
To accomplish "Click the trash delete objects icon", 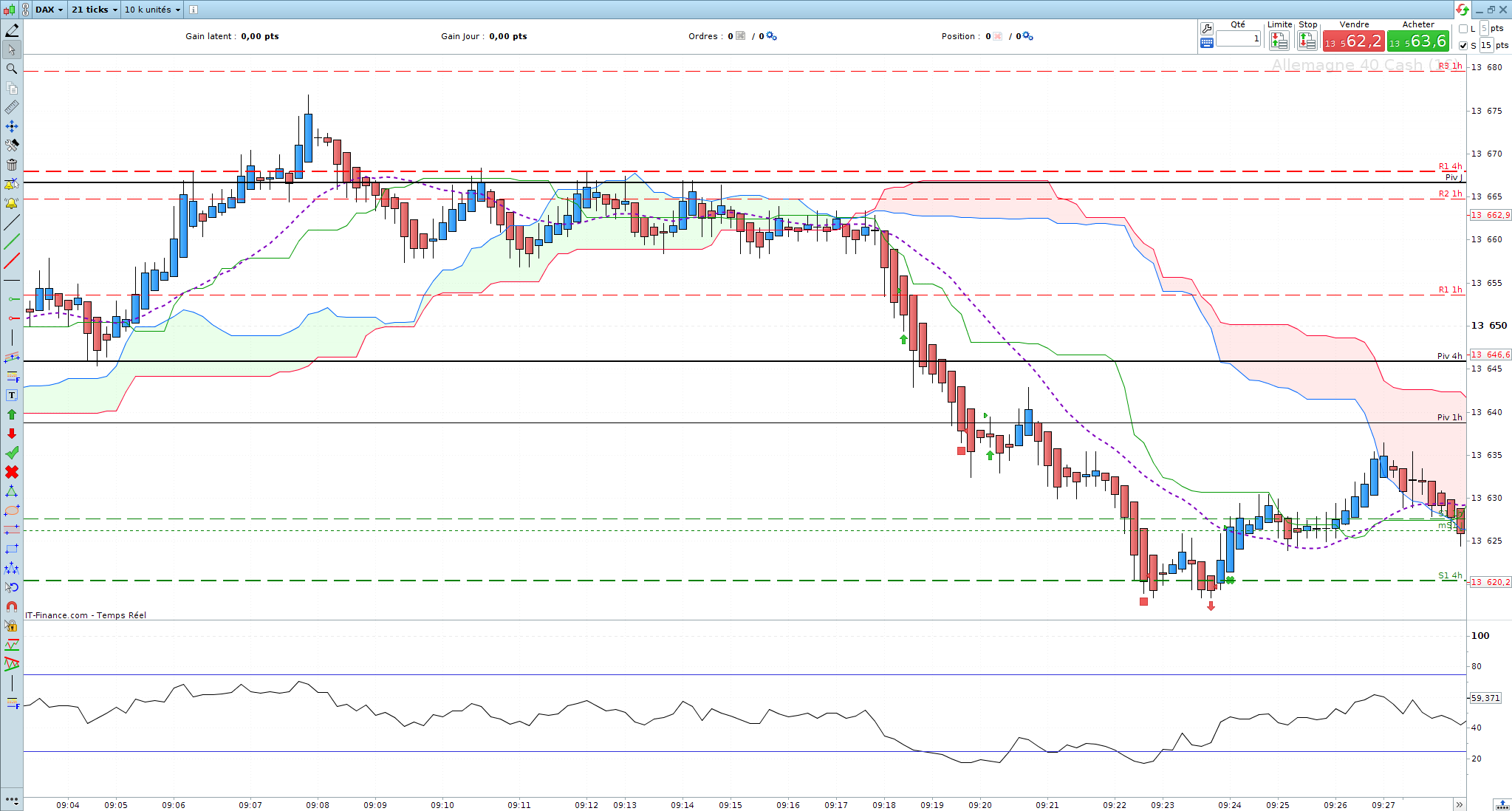I will tap(11, 165).
